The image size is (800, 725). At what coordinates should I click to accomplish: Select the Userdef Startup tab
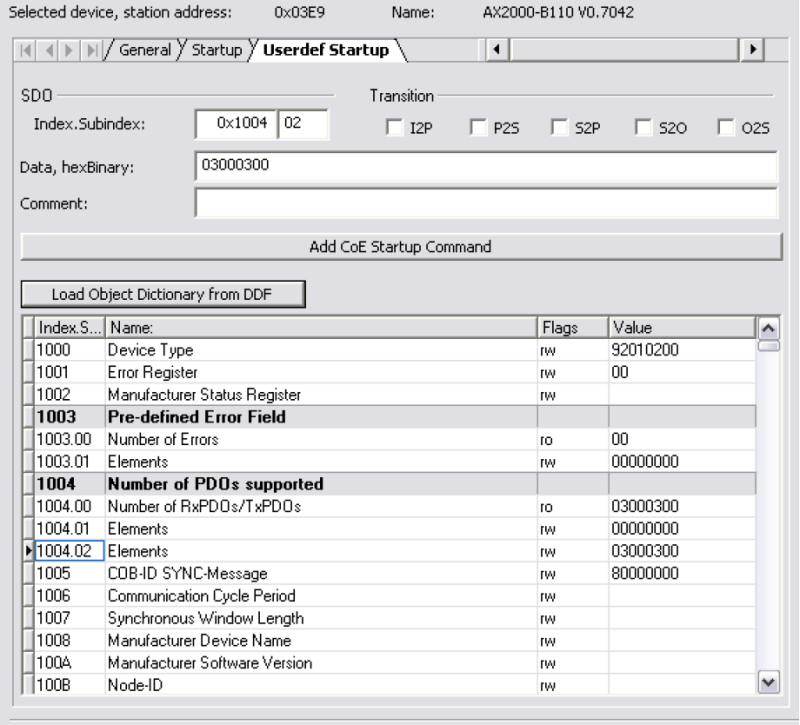click(x=326, y=50)
